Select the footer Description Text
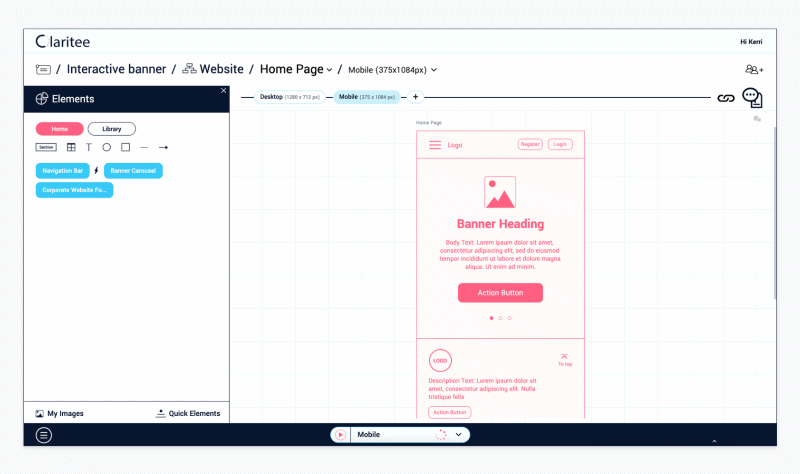Viewport: 800px width, 474px height. [x=483, y=389]
